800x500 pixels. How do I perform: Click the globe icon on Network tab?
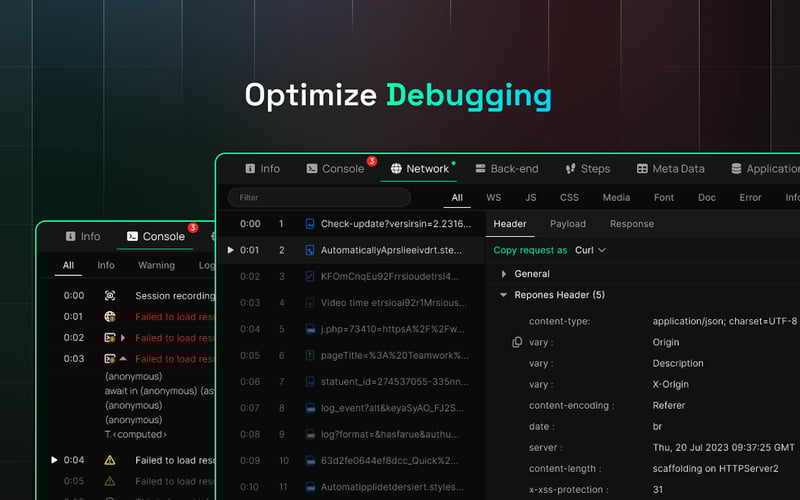[396, 169]
